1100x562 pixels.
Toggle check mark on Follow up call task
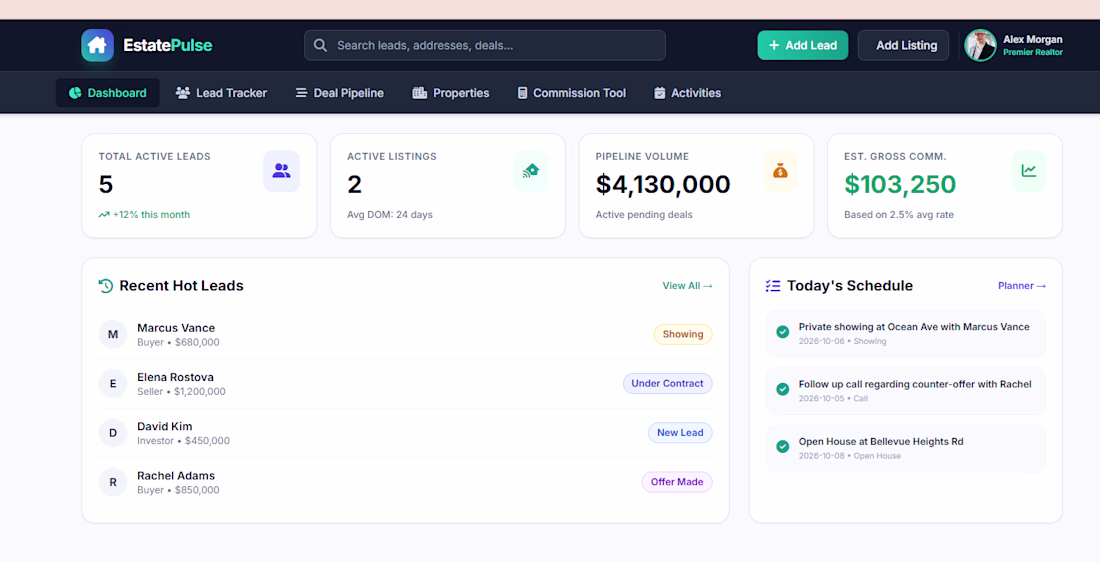coord(783,389)
